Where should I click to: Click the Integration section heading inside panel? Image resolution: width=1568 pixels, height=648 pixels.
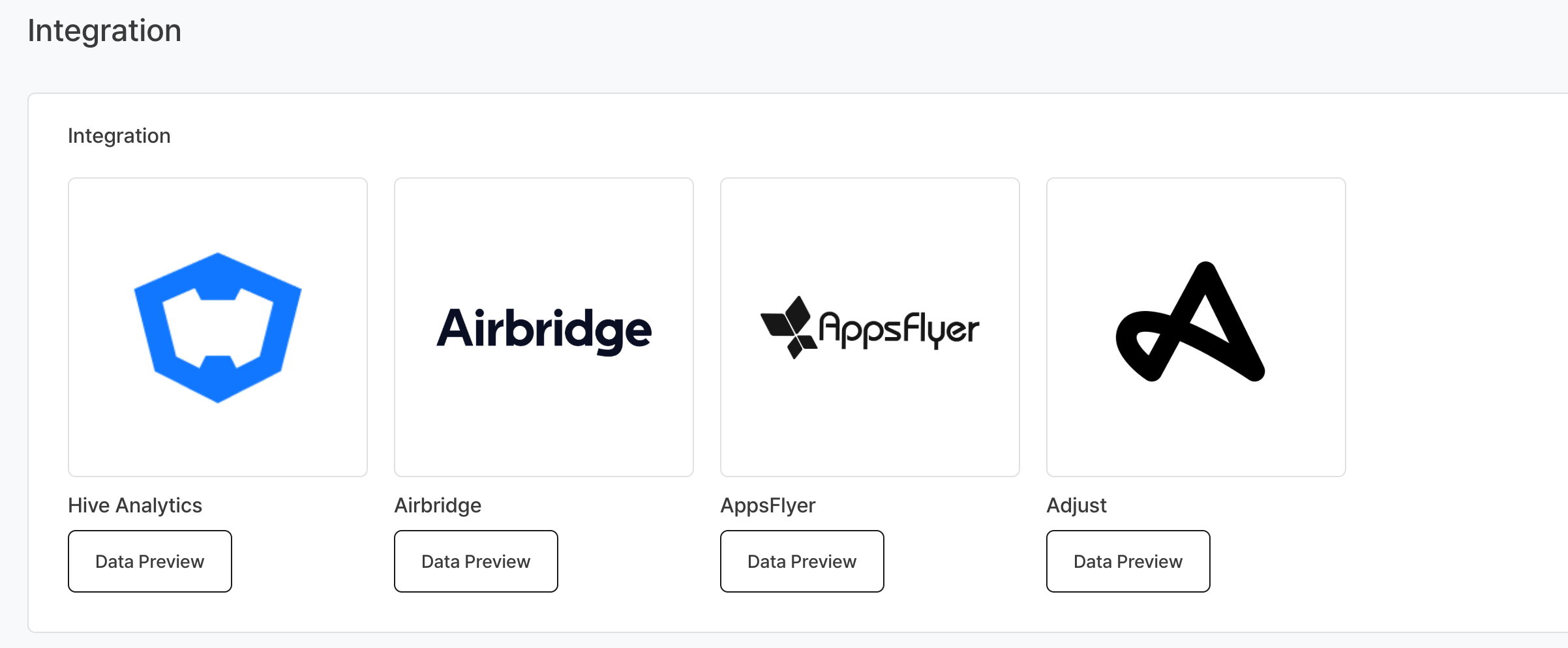119,136
